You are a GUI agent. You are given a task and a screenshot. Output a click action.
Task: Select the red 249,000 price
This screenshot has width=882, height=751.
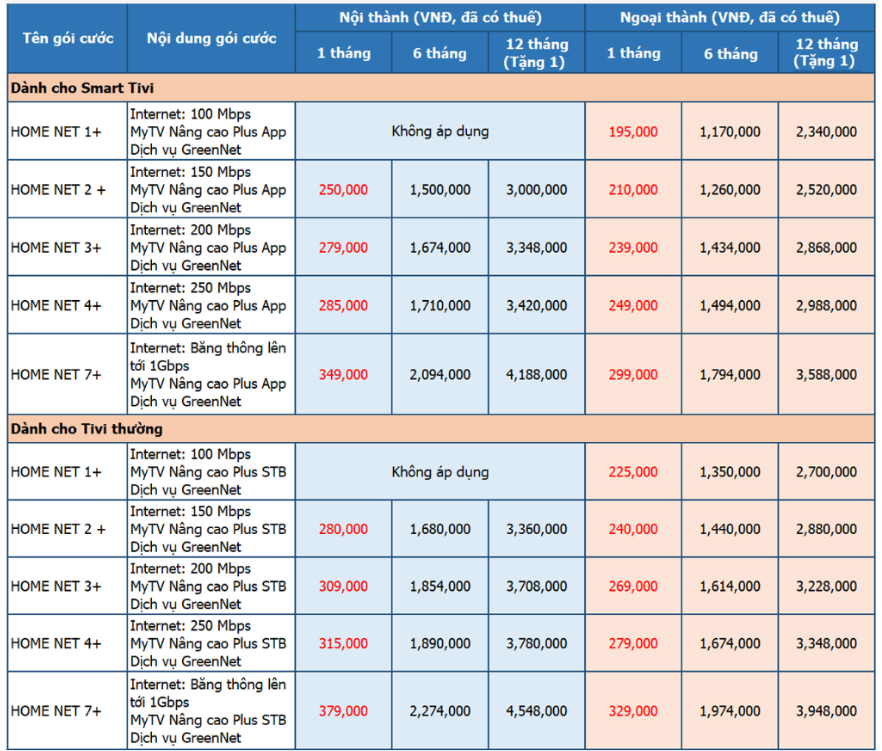click(633, 305)
